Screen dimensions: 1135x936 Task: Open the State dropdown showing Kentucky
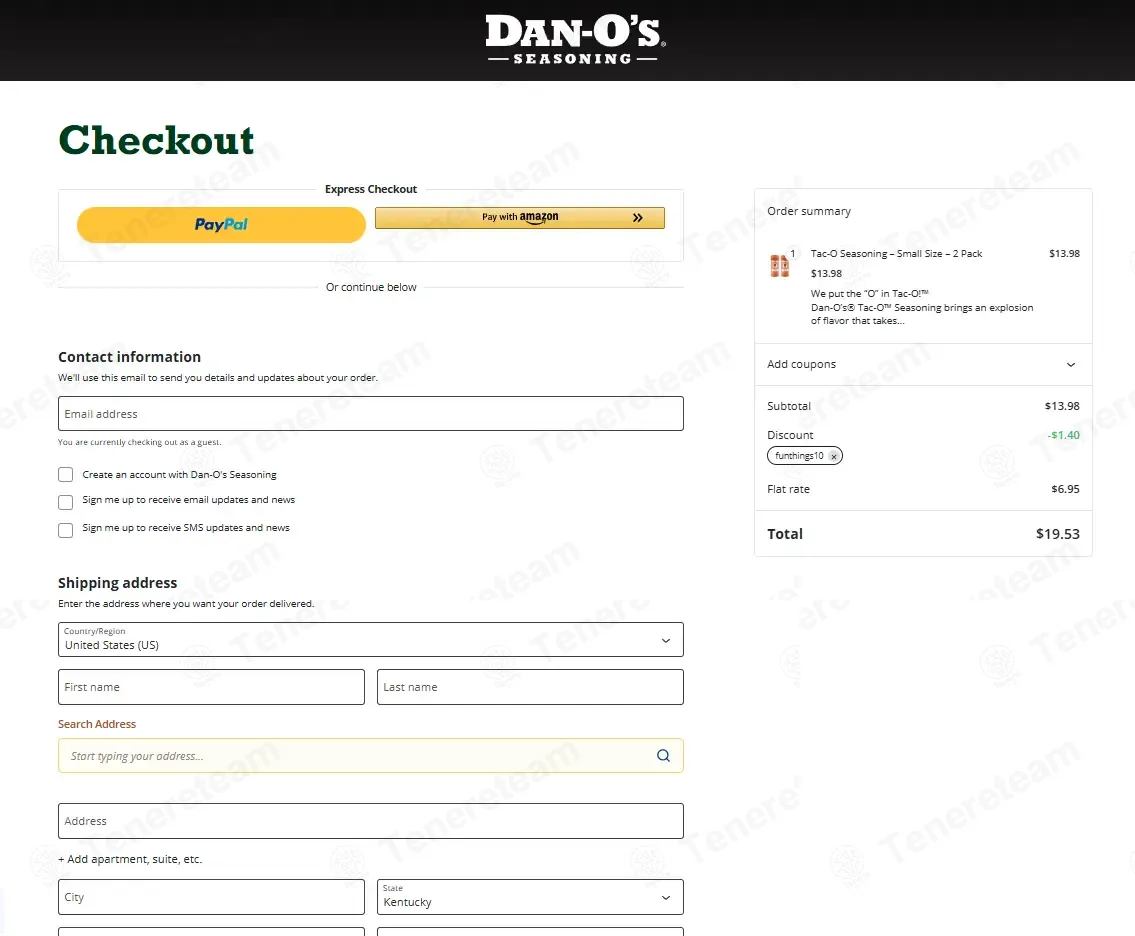tap(530, 897)
